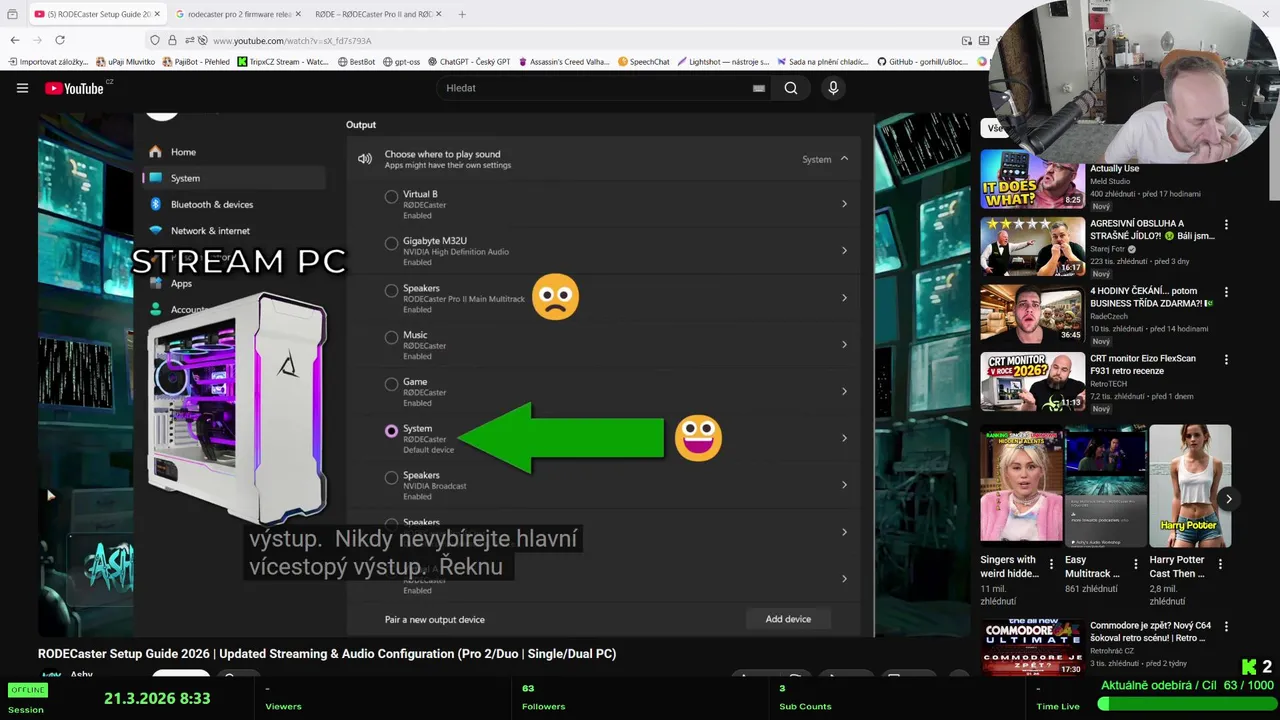
Task: Select Speakers NVIDIA Broadcast radio button
Action: pos(391,478)
